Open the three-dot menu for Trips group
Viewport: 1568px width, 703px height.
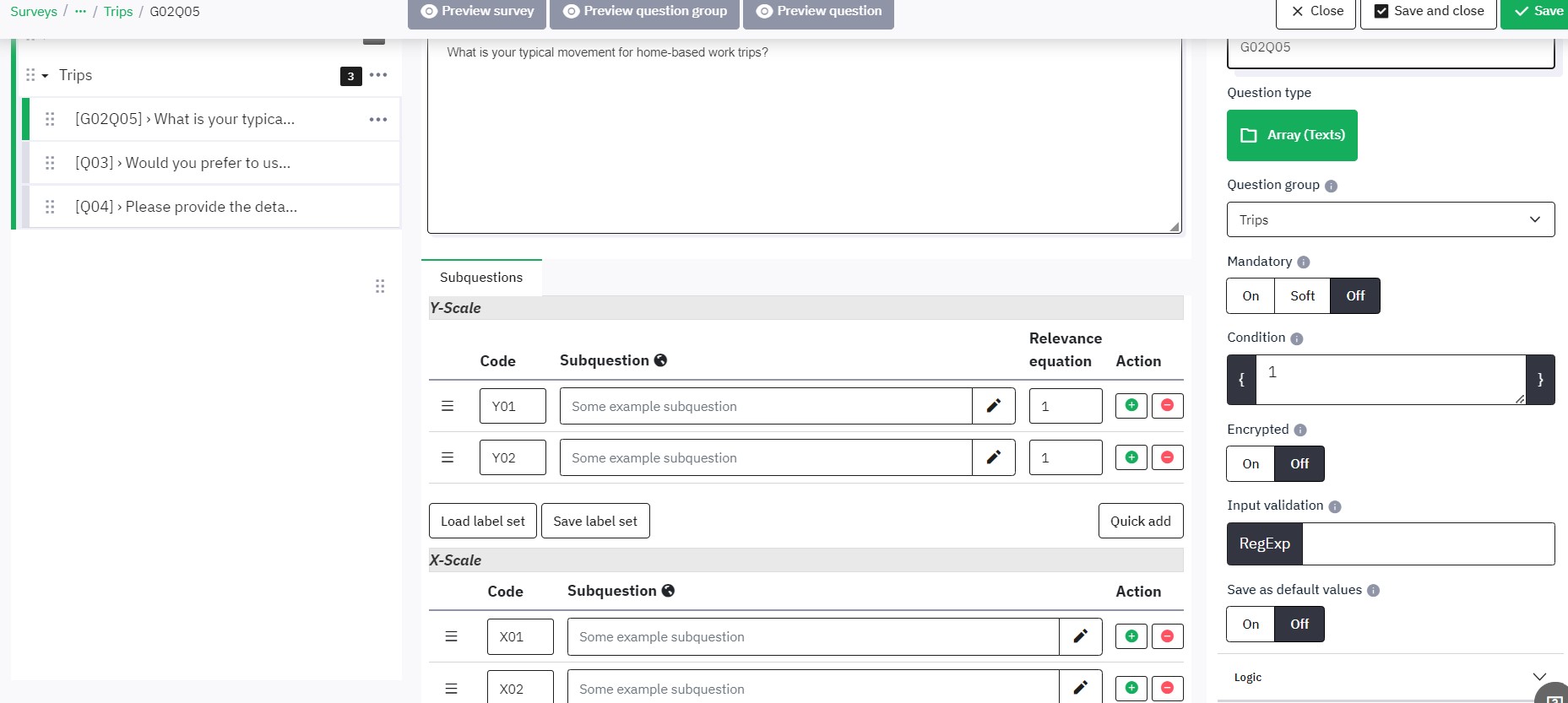click(378, 75)
